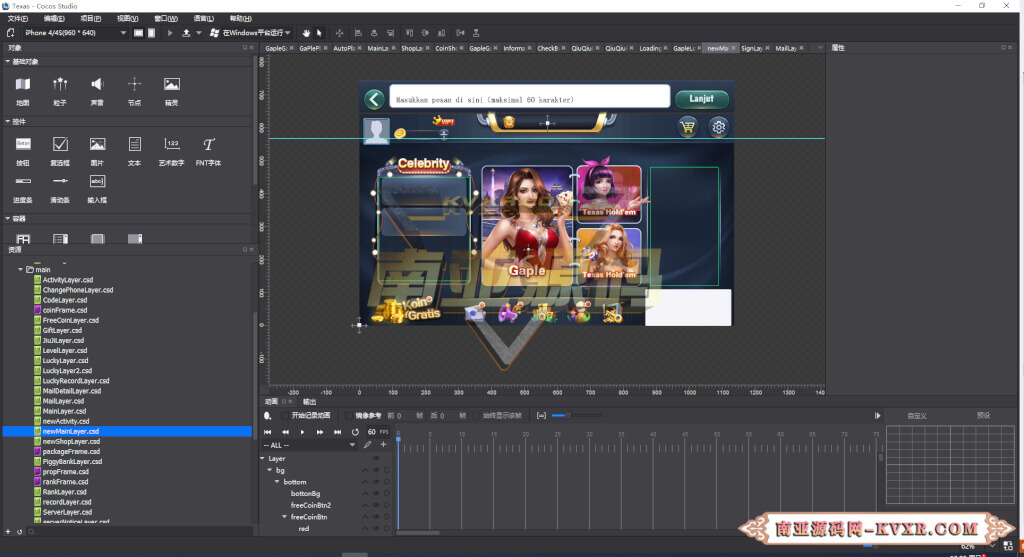Toggle visibility eye of bg layer
Image resolution: width=1024 pixels, height=557 pixels.
point(376,470)
